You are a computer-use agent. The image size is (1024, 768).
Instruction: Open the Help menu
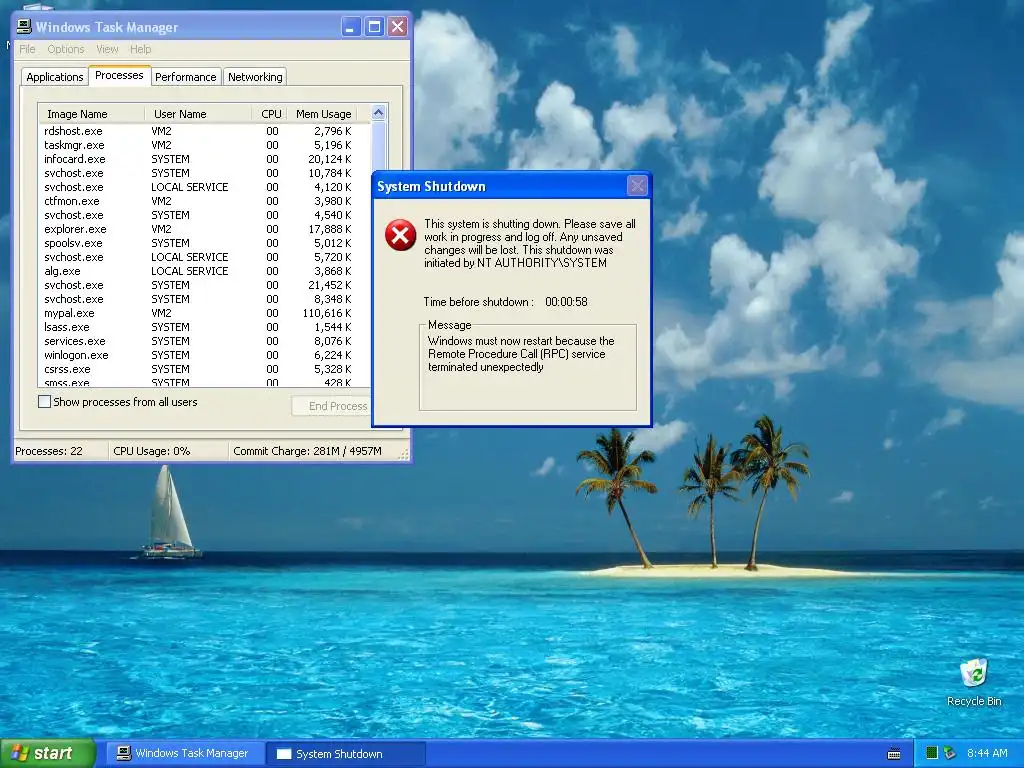(x=140, y=49)
